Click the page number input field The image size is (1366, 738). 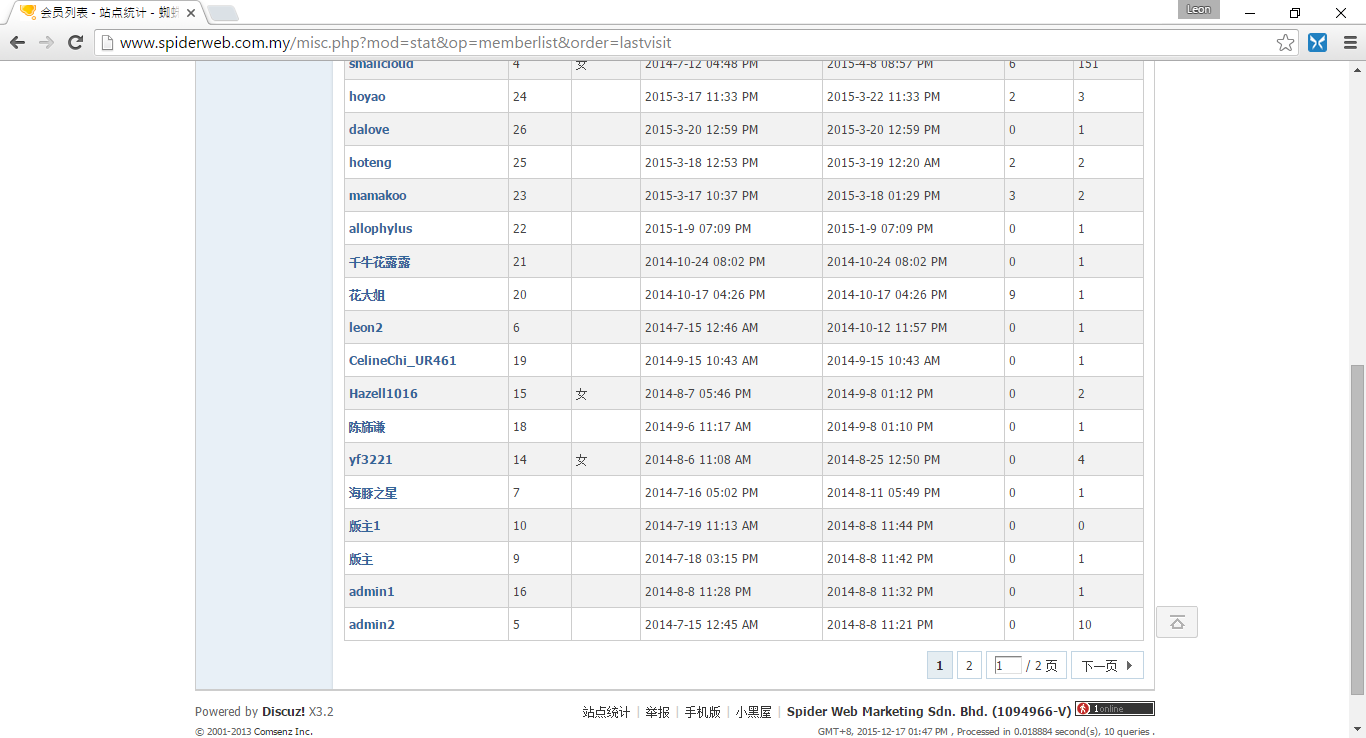pos(1008,665)
